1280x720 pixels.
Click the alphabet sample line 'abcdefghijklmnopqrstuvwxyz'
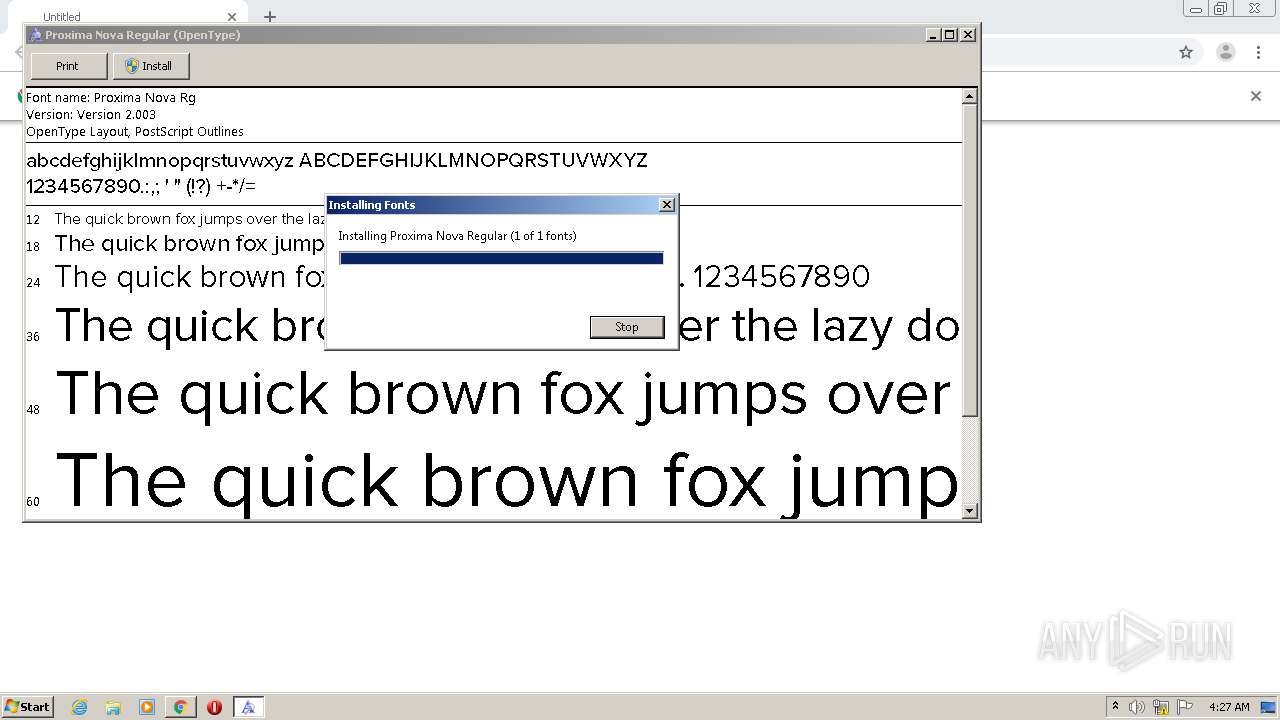coord(160,161)
